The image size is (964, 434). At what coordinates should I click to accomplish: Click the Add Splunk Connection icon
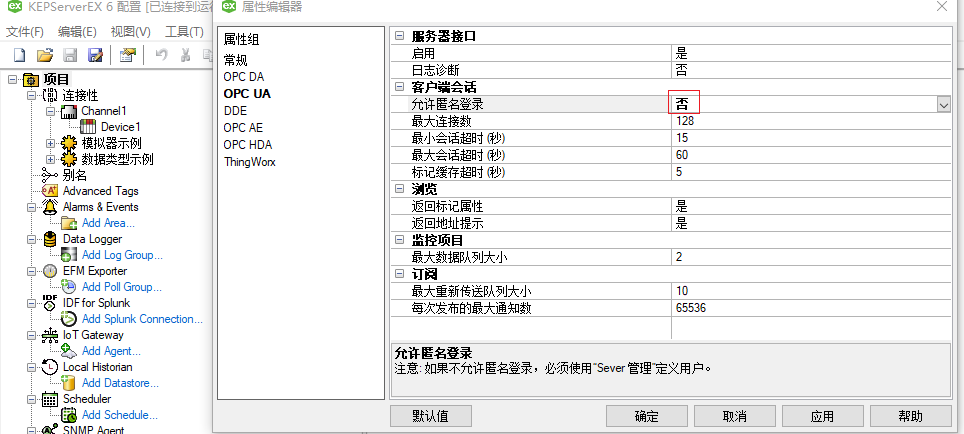[69, 319]
